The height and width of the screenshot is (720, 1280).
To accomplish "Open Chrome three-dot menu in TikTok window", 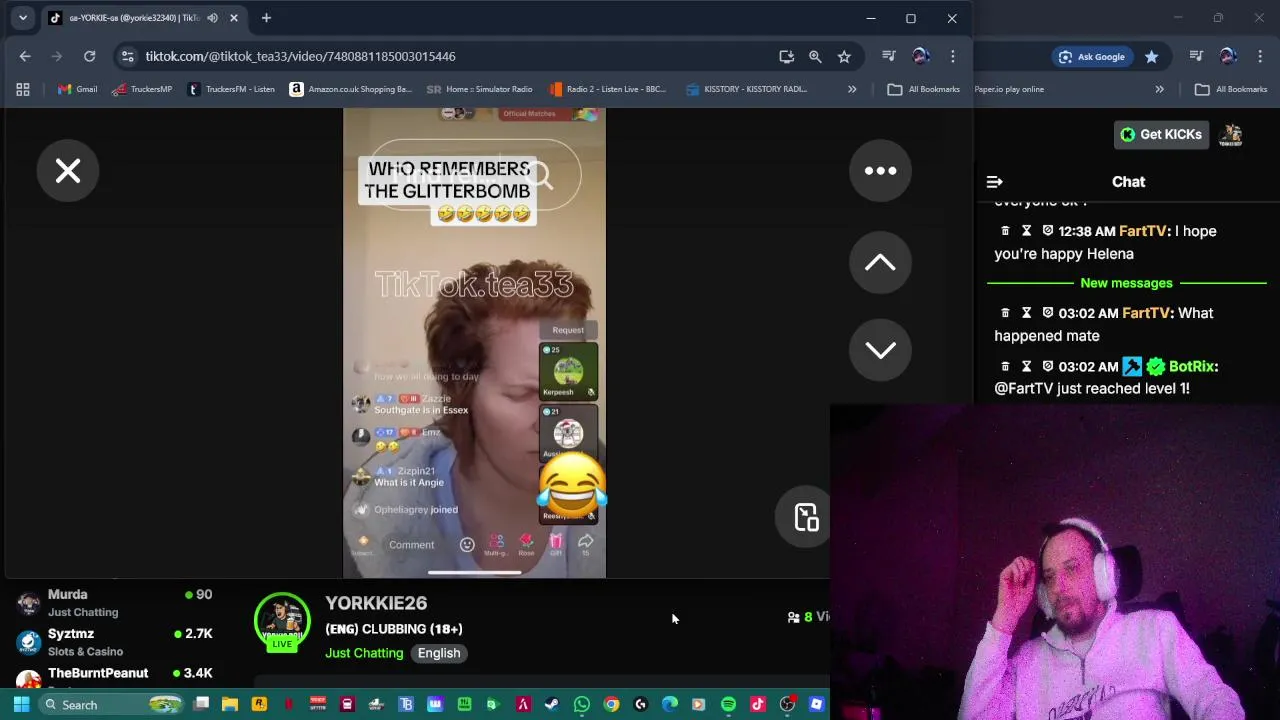I will click(x=953, y=56).
